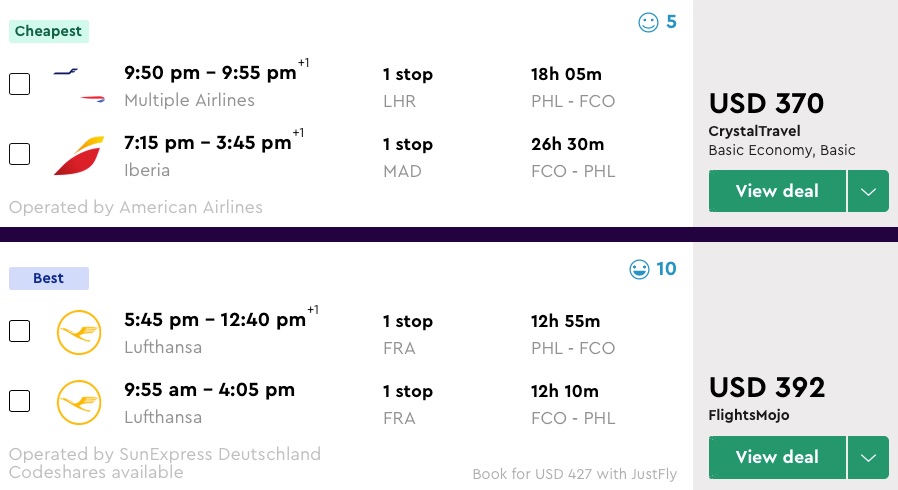
Task: Click the Lufthansa logo on the 9:55 am flight
Action: pyautogui.click(x=79, y=402)
